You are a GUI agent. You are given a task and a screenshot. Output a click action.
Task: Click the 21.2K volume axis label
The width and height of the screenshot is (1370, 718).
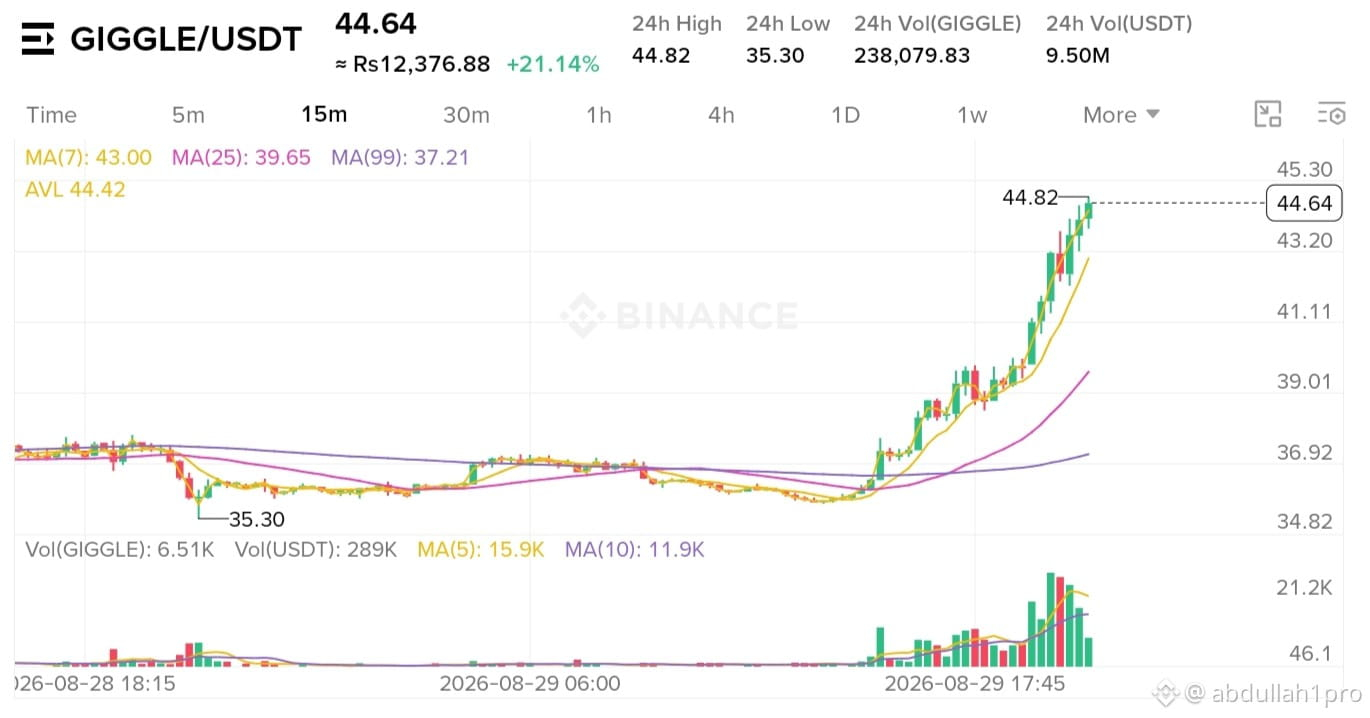click(1305, 588)
